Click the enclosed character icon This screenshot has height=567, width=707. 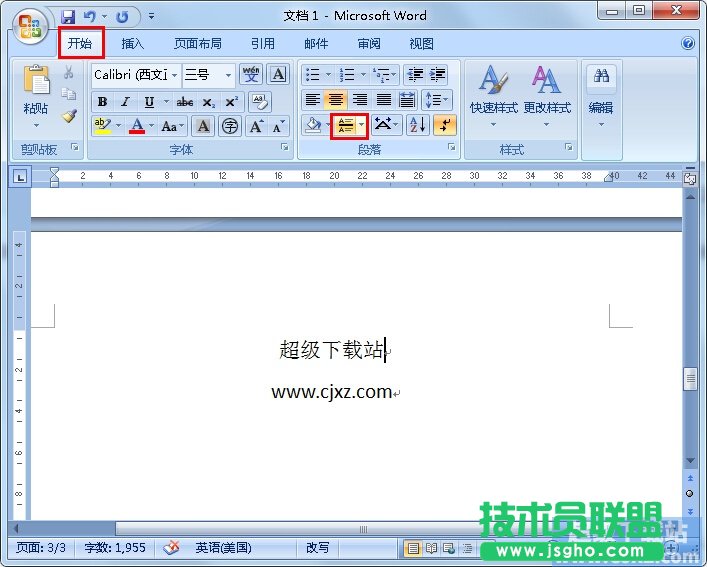tap(230, 126)
